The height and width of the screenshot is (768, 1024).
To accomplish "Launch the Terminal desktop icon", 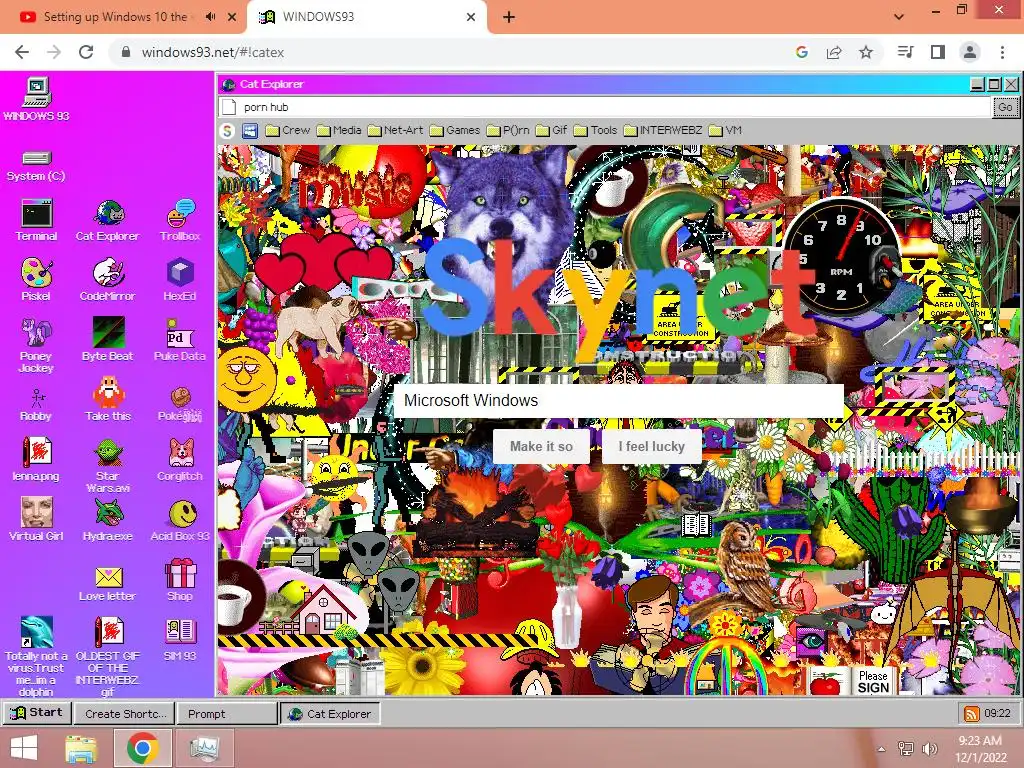I will 36,220.
